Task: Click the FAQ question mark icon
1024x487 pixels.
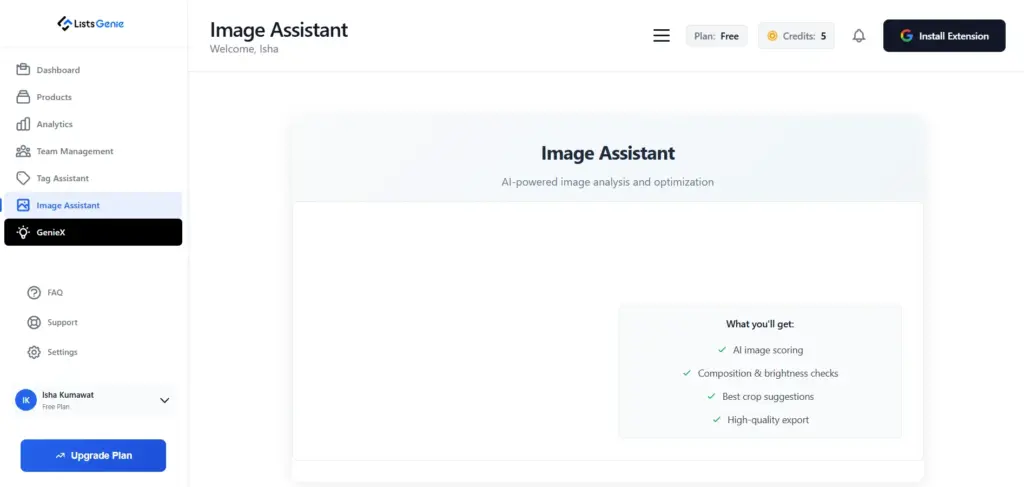Action: click(34, 292)
